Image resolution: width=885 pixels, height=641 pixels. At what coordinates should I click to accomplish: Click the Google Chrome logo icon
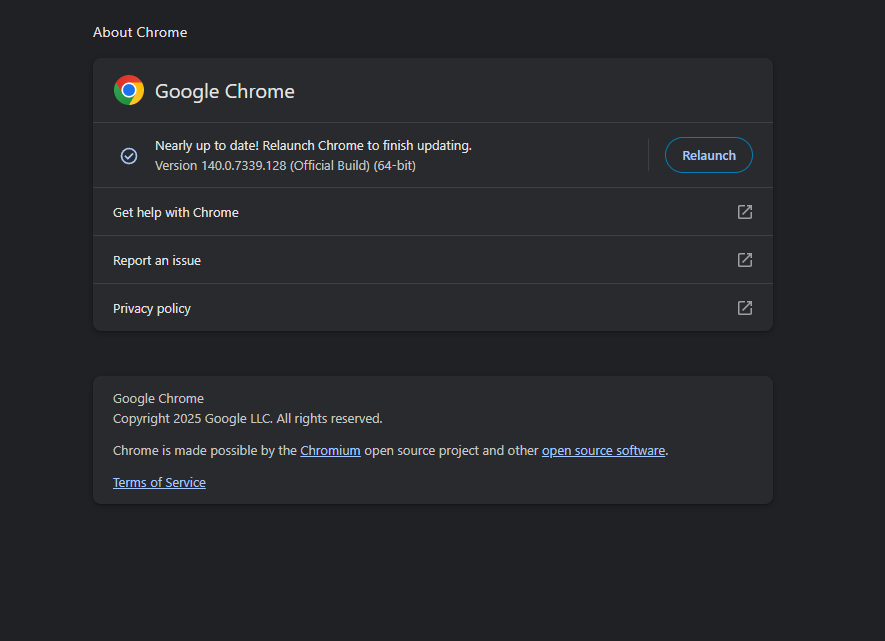click(128, 90)
